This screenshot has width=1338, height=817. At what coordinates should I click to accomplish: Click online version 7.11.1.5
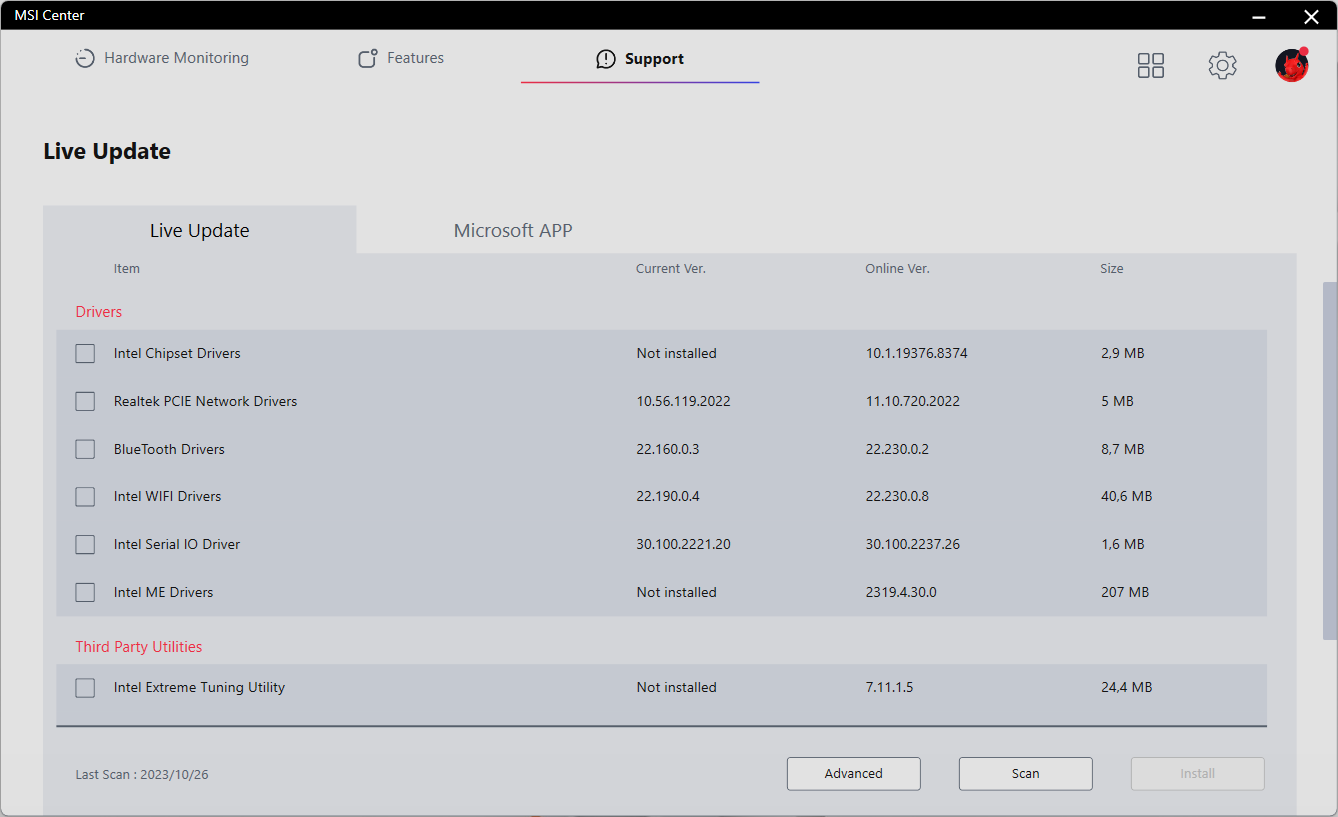[x=890, y=687]
